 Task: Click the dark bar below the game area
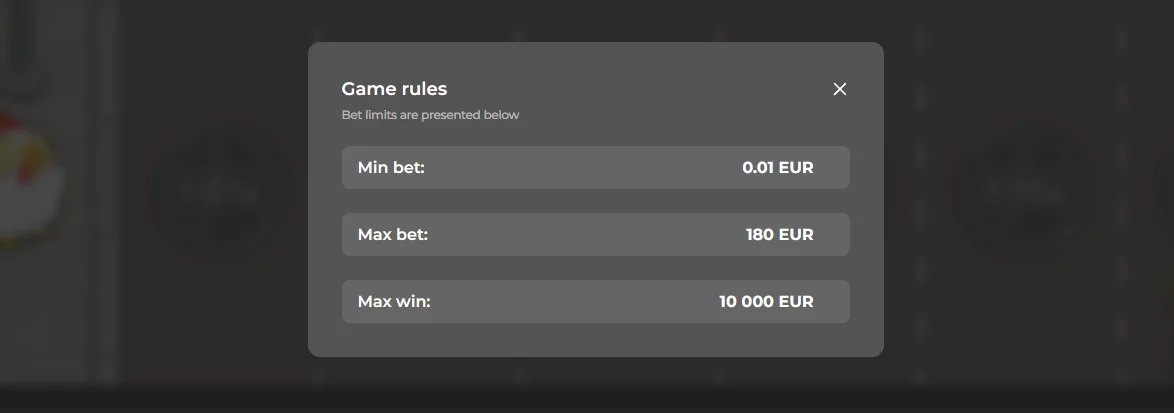click(x=587, y=400)
